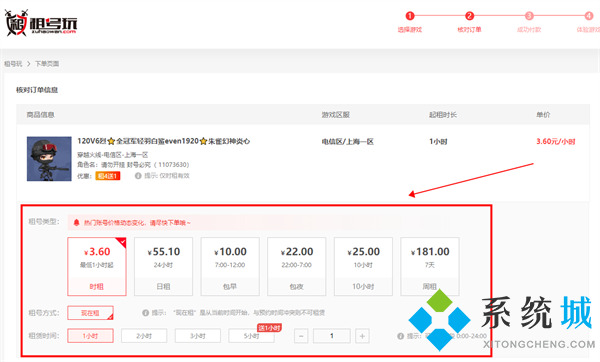600x362 pixels.
Task: Click the 租4送1 discount badge
Action: (108, 176)
